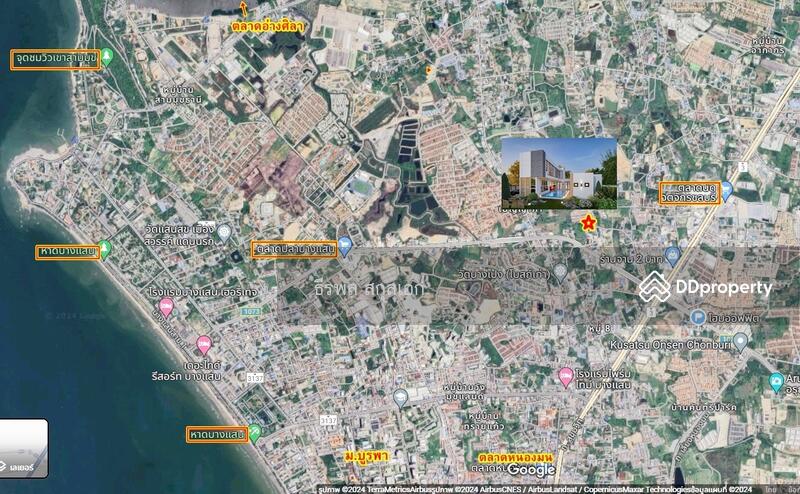Viewport: 800px width, 494px height.
Task: Select the pink hotel pin for โรงแรมบางแสน เฮอริเทจ
Action: [x=165, y=308]
